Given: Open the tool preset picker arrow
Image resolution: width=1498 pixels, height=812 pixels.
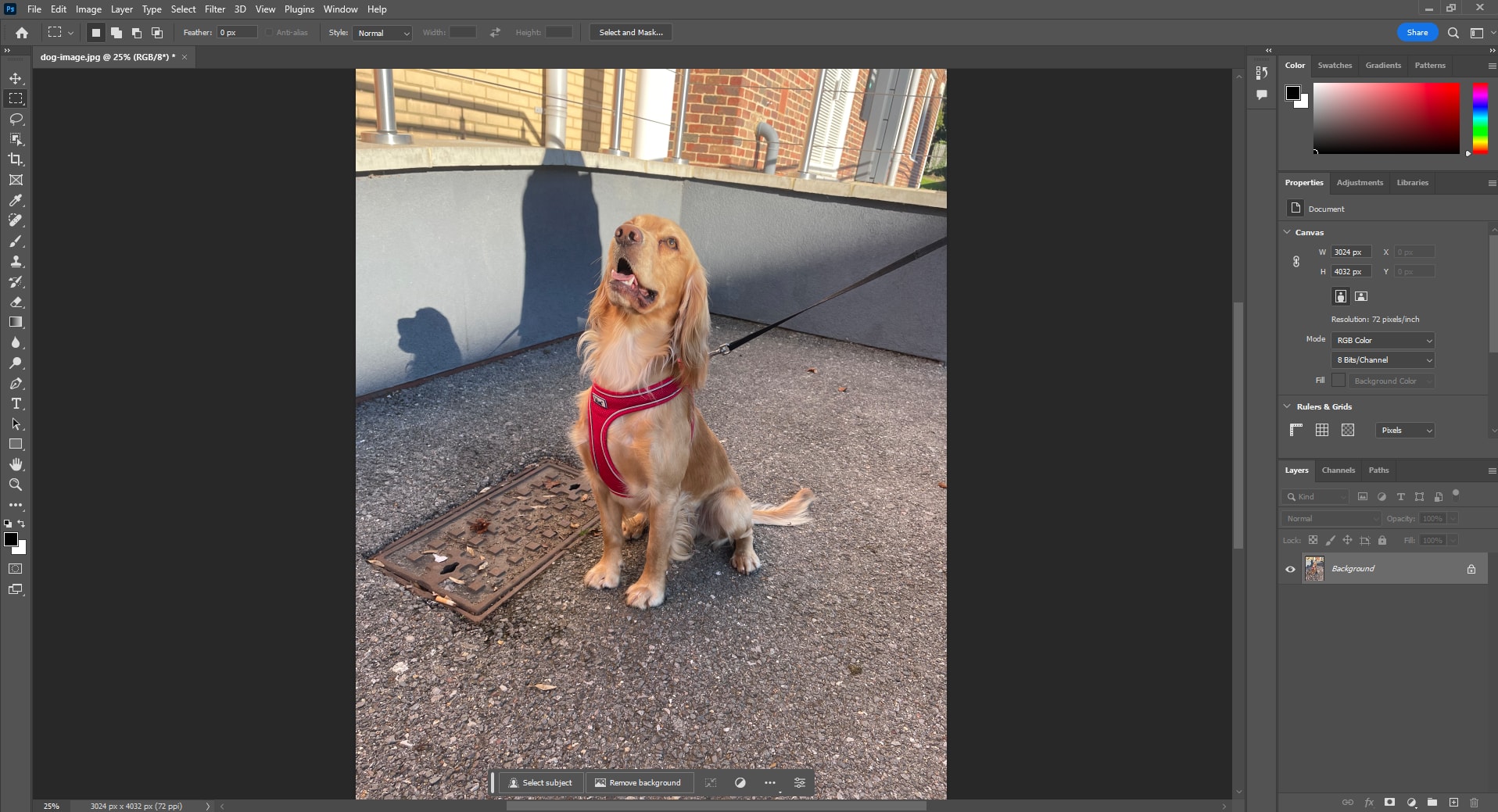Looking at the screenshot, I should tap(70, 33).
